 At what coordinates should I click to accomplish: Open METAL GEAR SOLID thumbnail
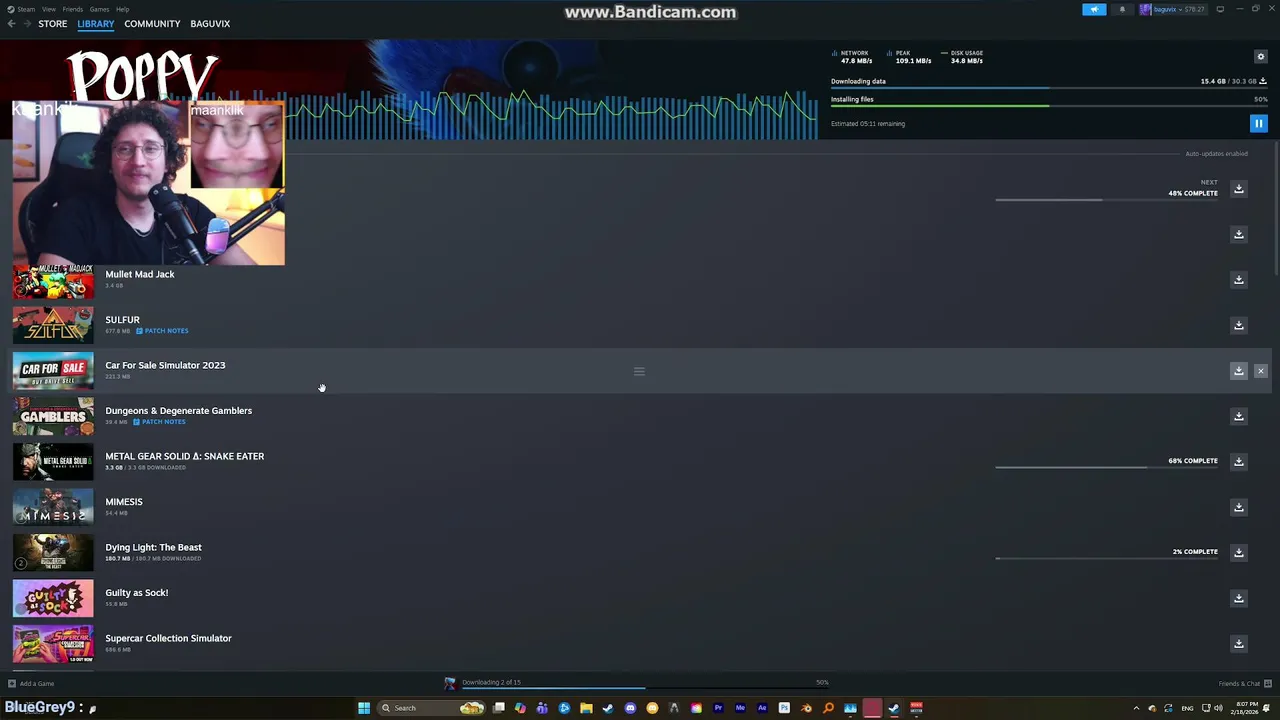coord(53,462)
